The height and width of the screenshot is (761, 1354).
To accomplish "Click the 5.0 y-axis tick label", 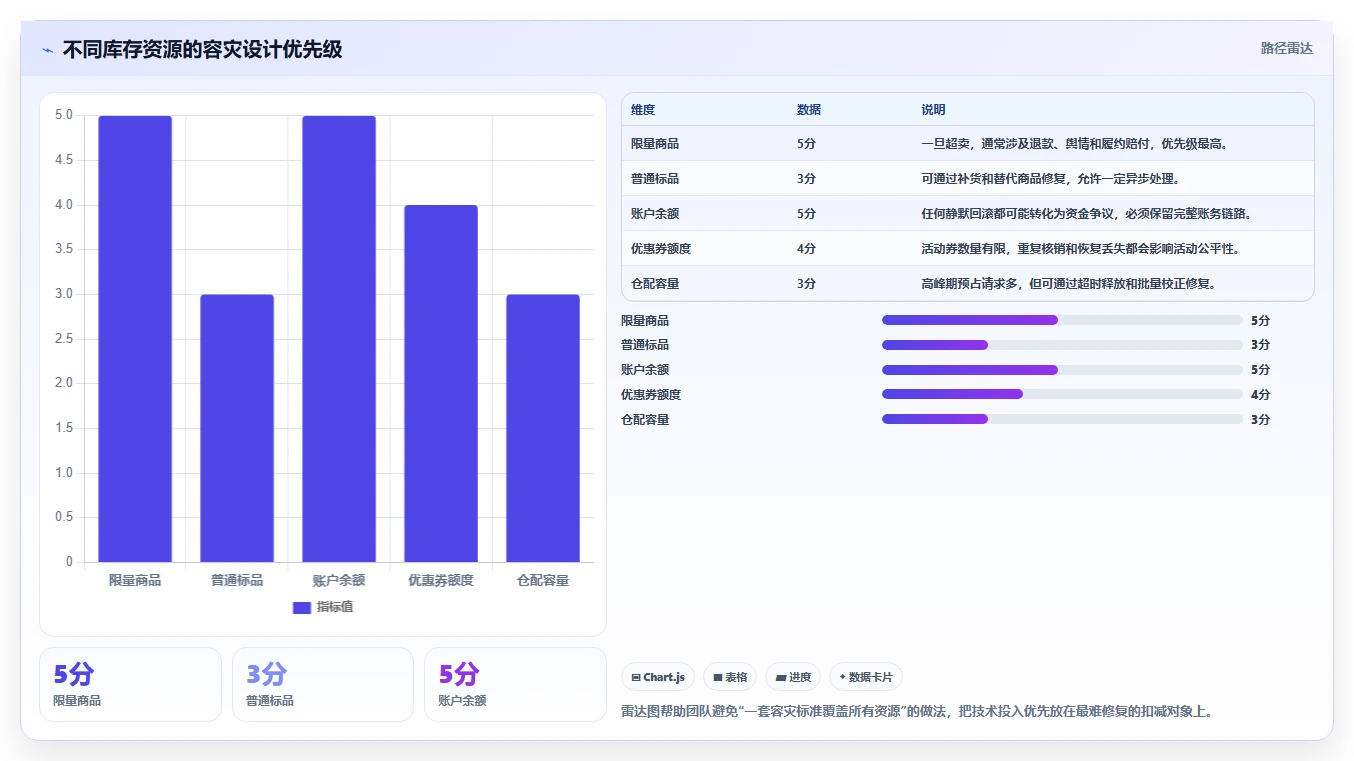I will click(64, 115).
